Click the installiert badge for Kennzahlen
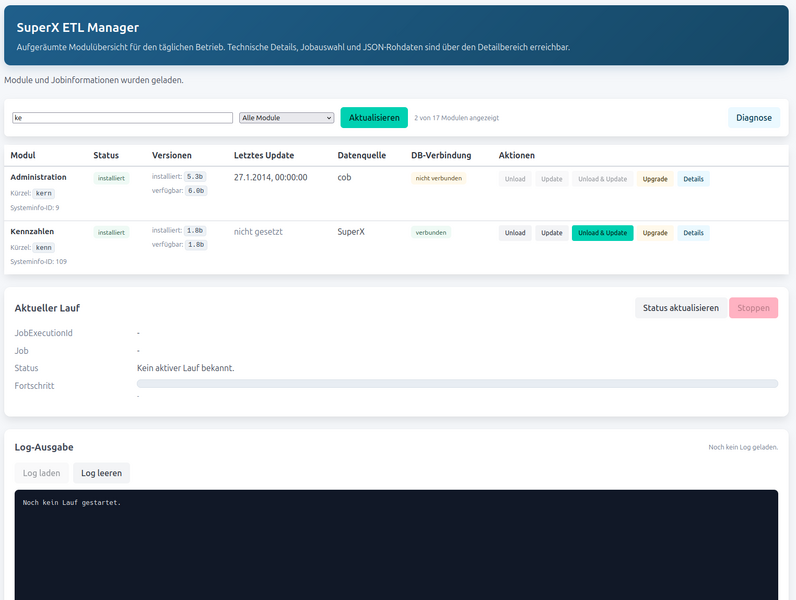796x600 pixels. pos(111,232)
